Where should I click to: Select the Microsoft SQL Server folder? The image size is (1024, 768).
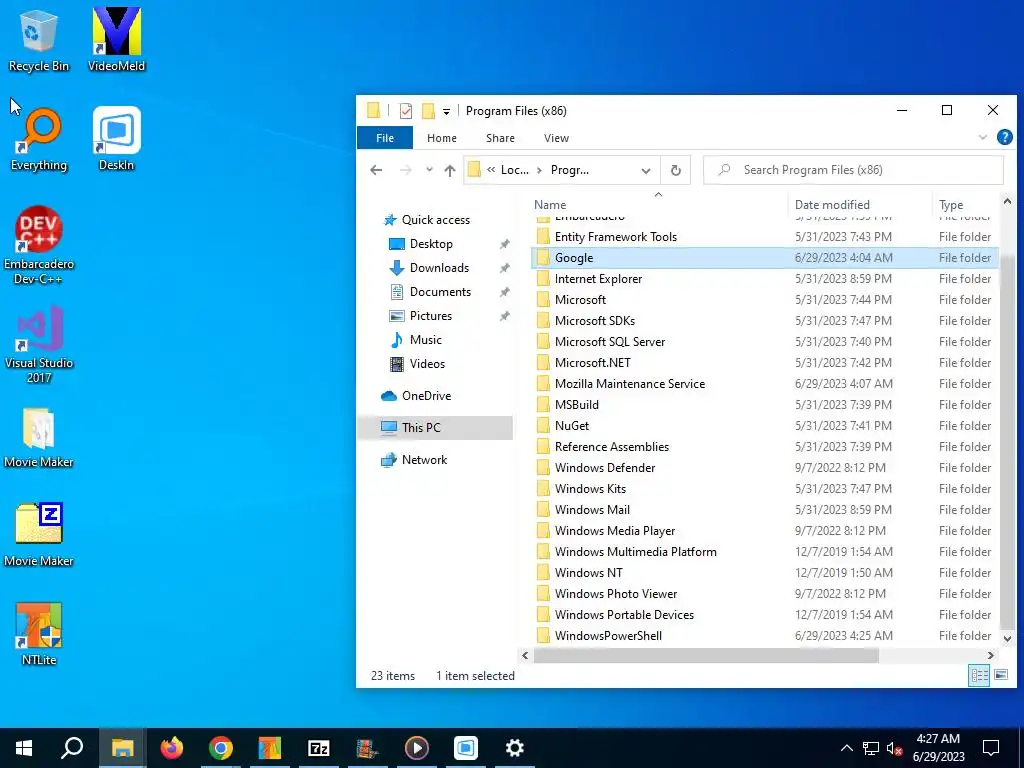tap(764, 342)
